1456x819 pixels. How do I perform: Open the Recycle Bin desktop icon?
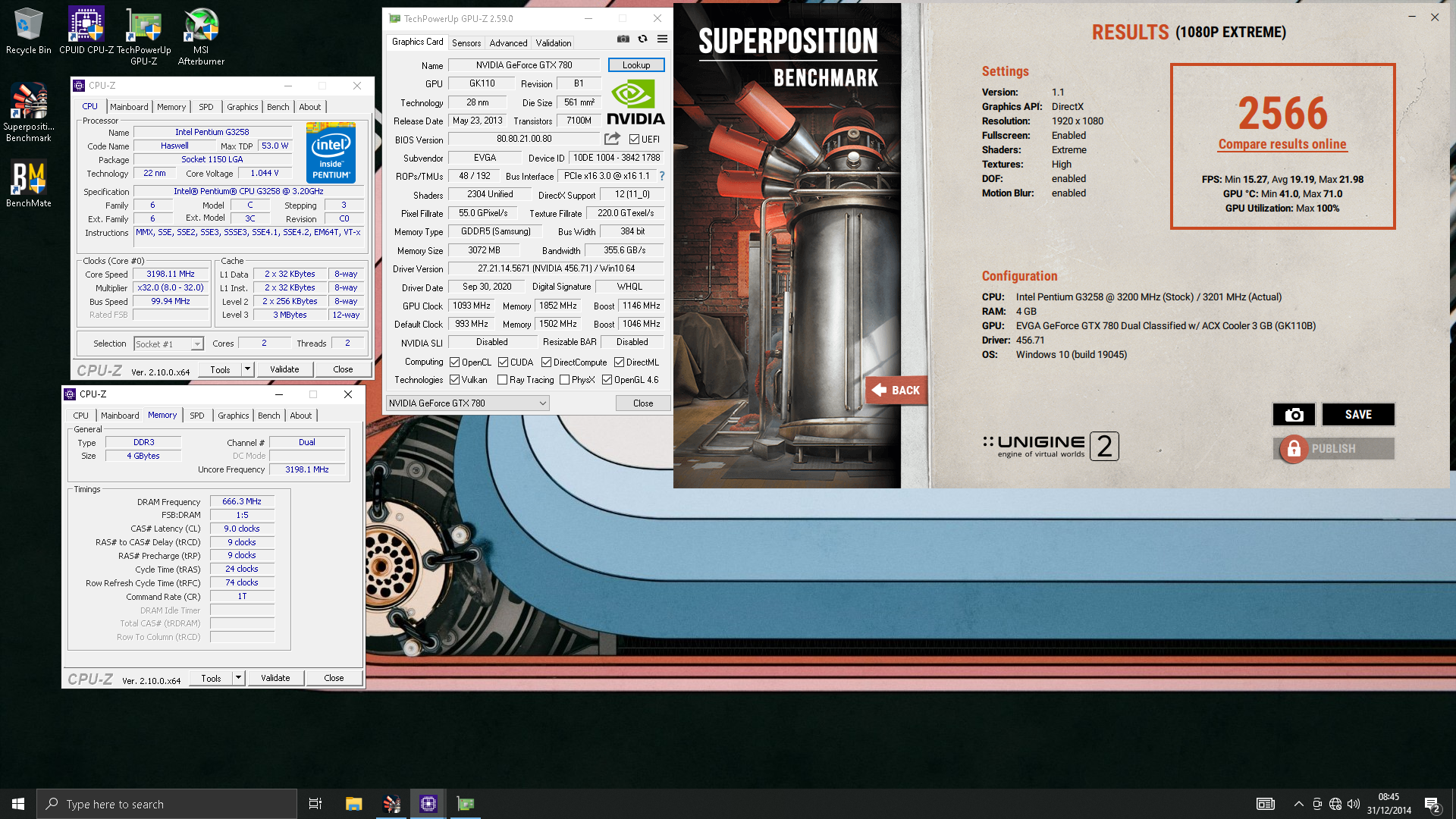[29, 32]
